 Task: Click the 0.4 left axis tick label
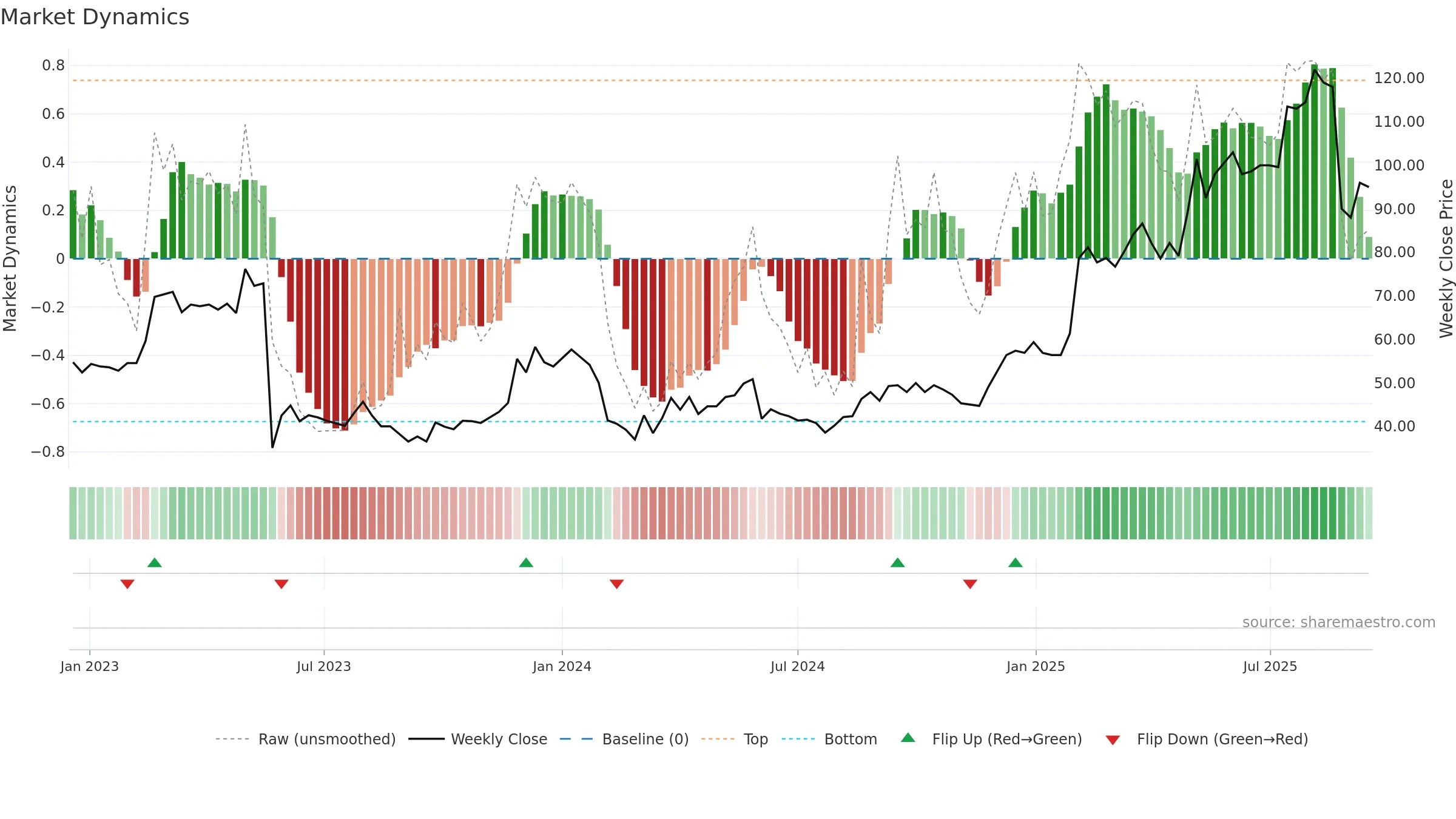(53, 162)
